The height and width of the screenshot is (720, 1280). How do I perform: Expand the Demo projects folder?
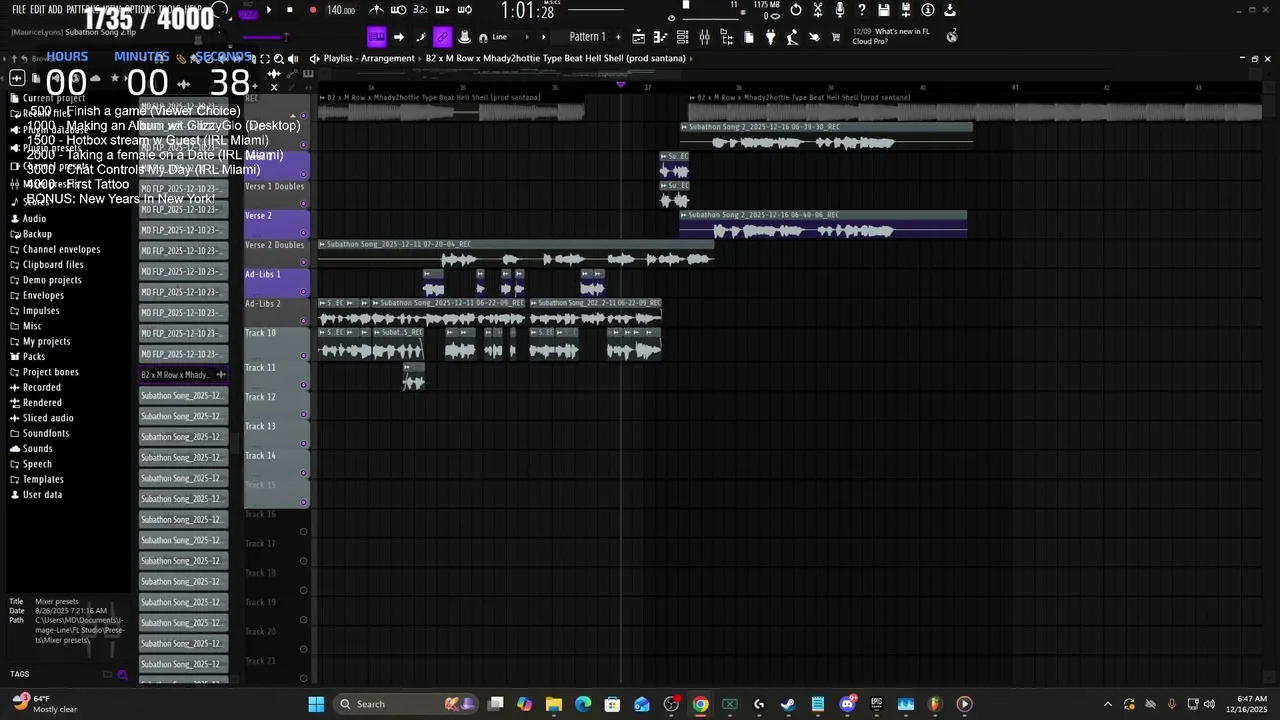click(52, 280)
